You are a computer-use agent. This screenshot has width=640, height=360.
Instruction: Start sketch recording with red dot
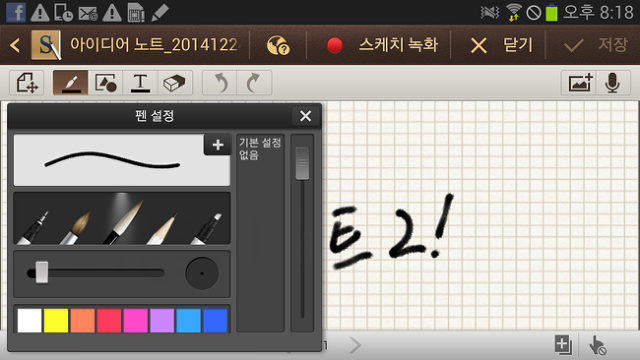(x=335, y=45)
